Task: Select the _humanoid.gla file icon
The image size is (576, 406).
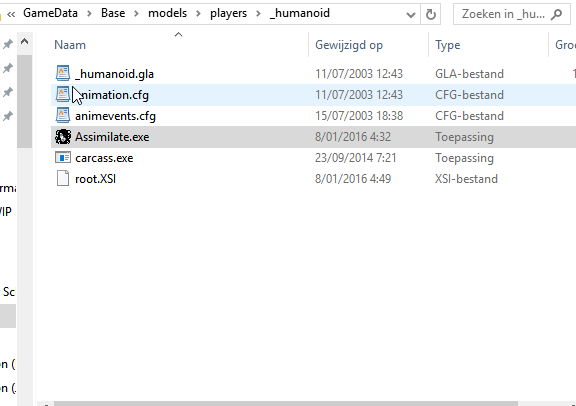Action: pyautogui.click(x=63, y=73)
